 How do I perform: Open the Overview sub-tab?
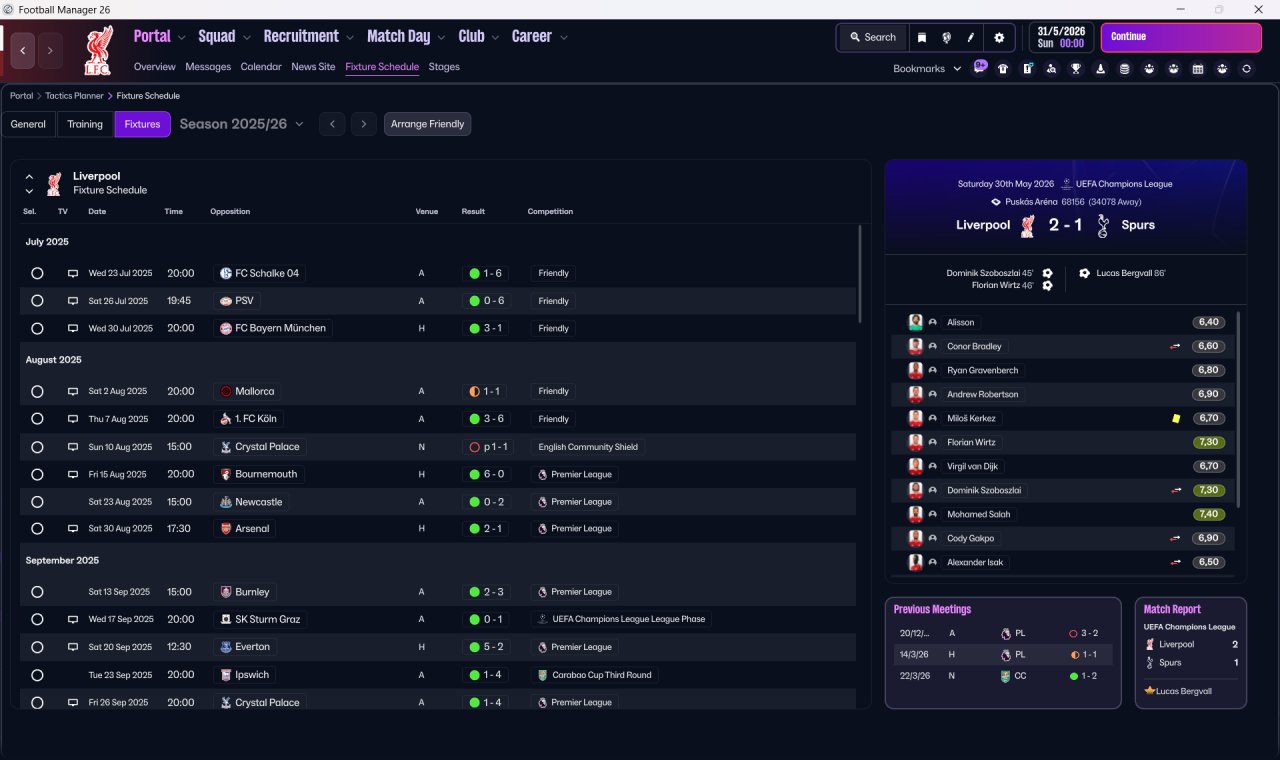tap(155, 67)
